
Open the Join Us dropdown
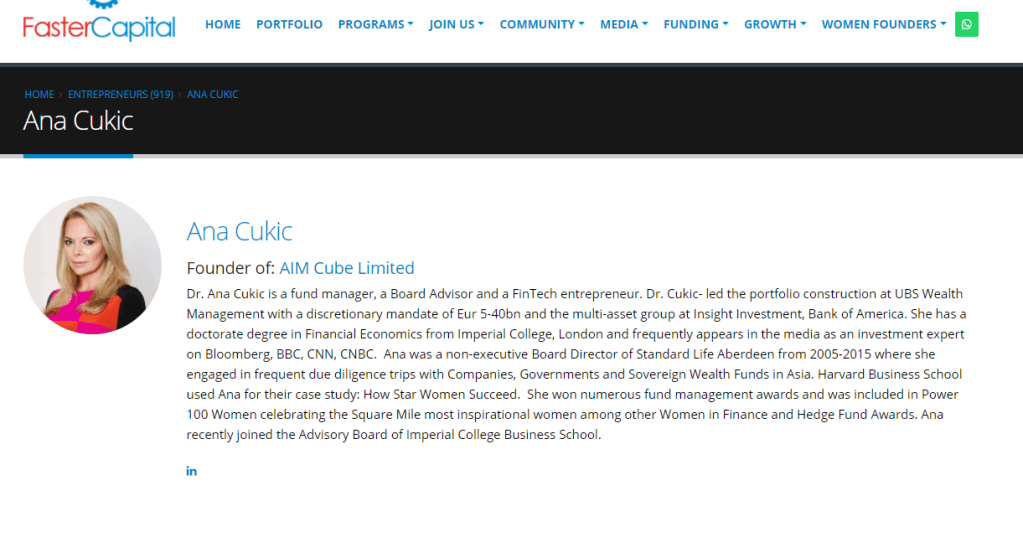click(x=456, y=24)
